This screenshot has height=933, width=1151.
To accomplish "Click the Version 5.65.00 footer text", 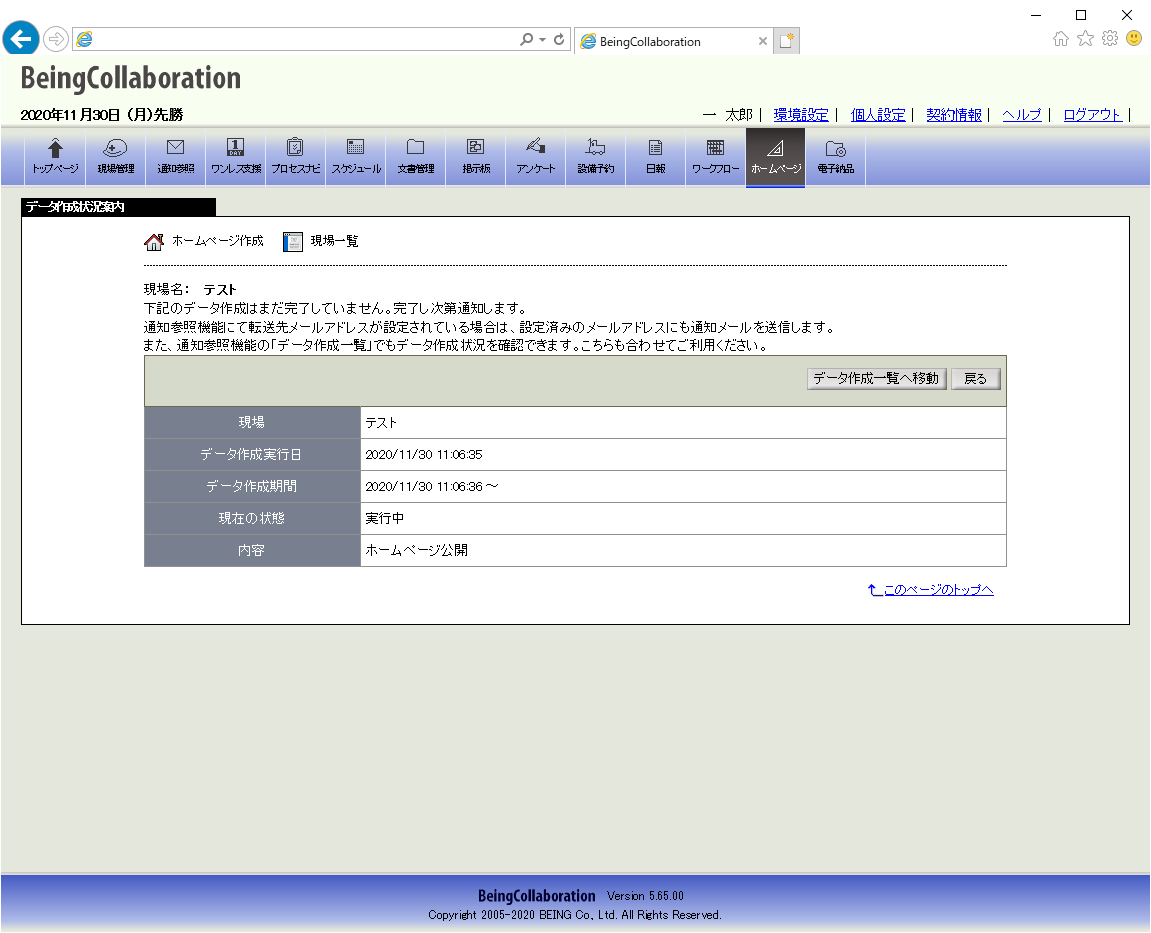I will point(645,896).
